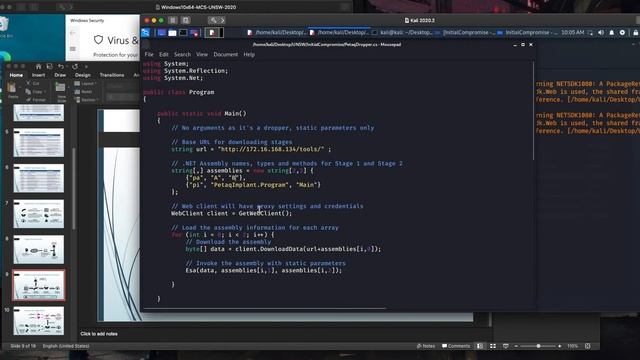Viewport: 640px width, 360px height.
Task: Click the Kali lock screen icon
Action: pos(636,33)
